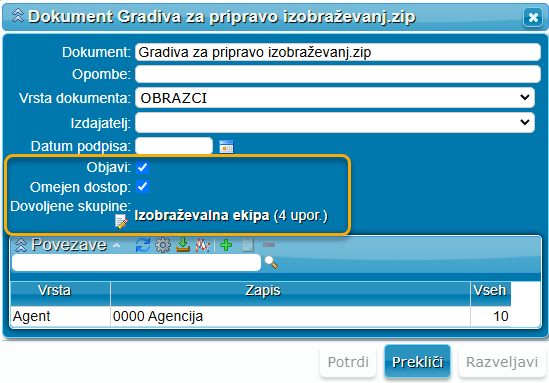Toggle the Omejen dostop checkbox

(143, 187)
